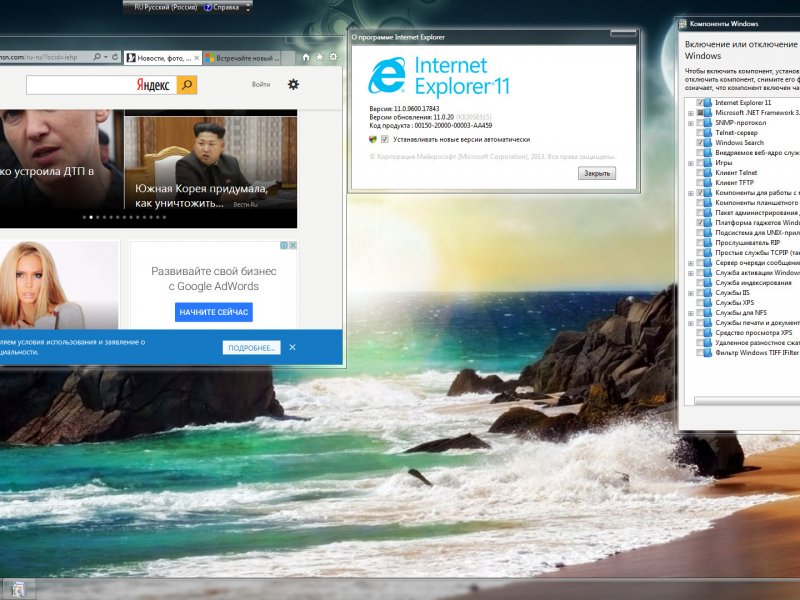Close the Google AdWords ad

[293, 245]
